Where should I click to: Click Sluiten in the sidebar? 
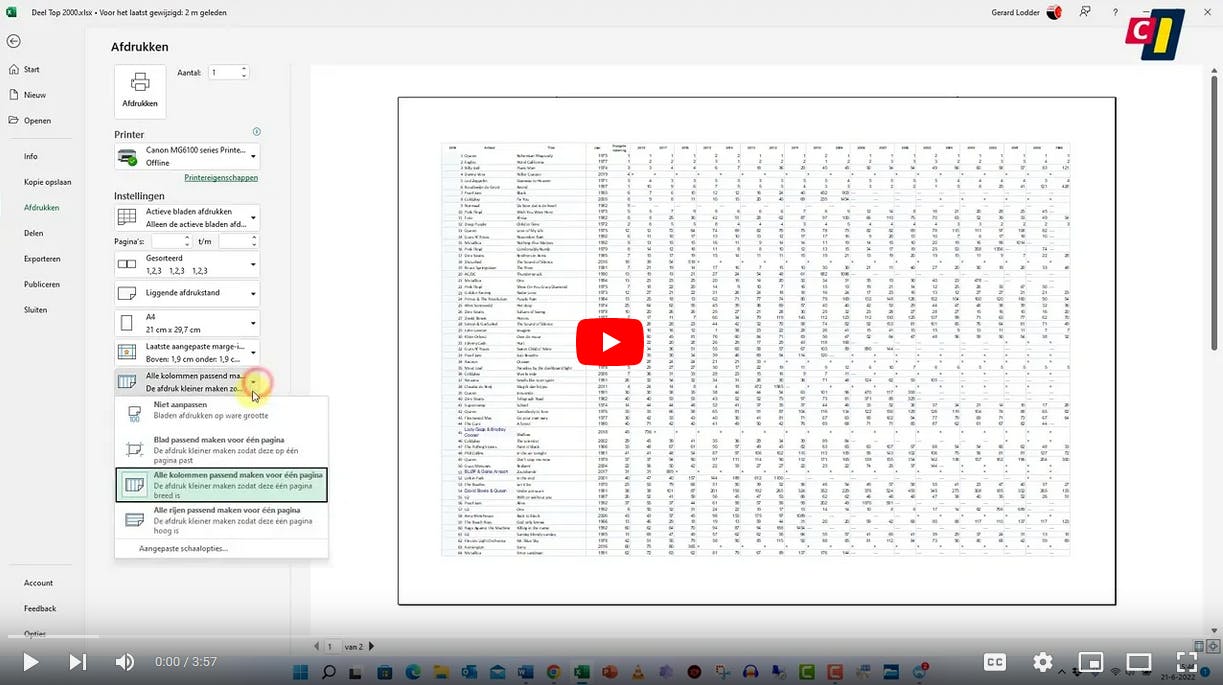click(x=36, y=310)
